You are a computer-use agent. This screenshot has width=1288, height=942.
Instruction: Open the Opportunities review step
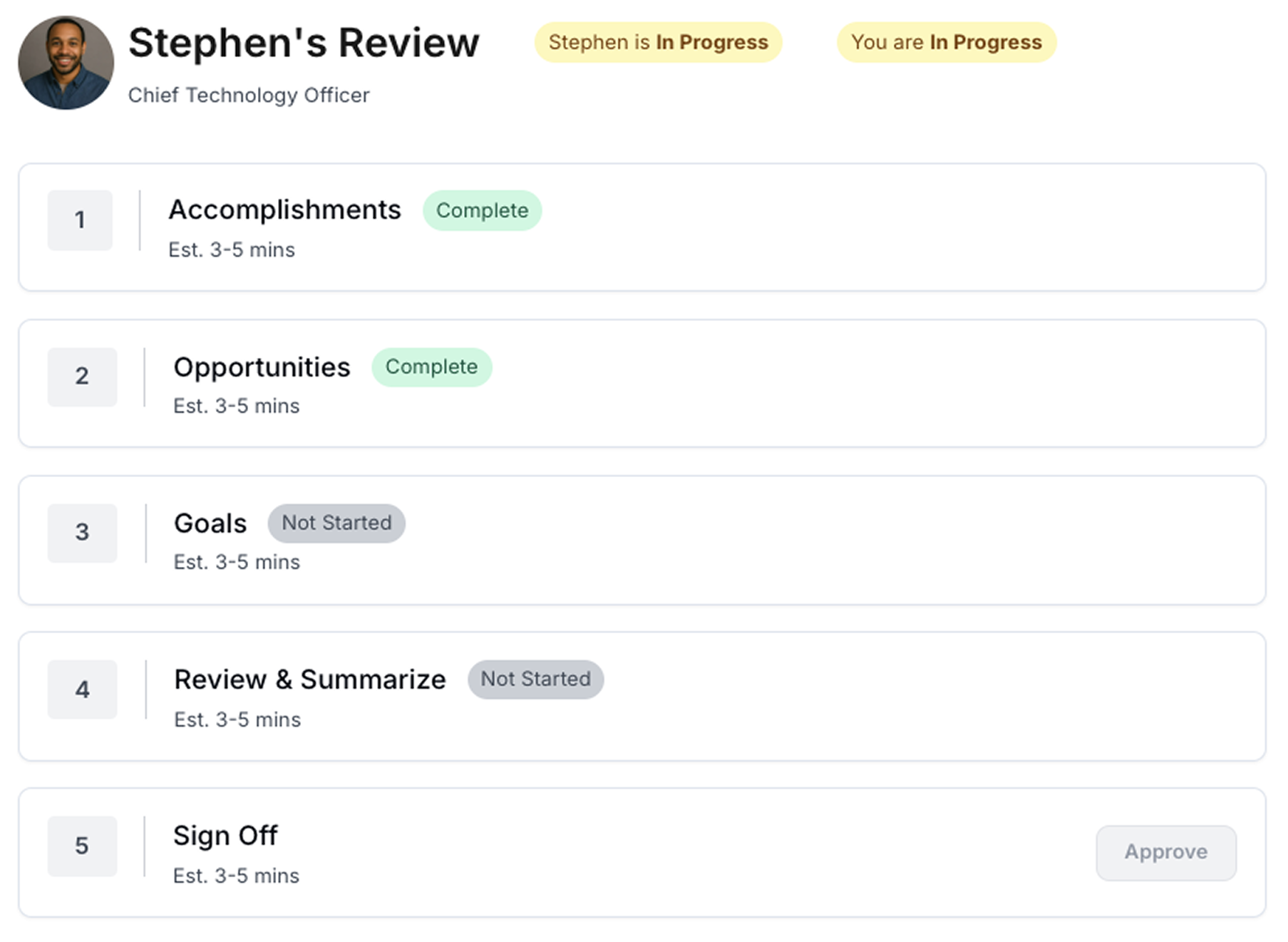click(262, 367)
